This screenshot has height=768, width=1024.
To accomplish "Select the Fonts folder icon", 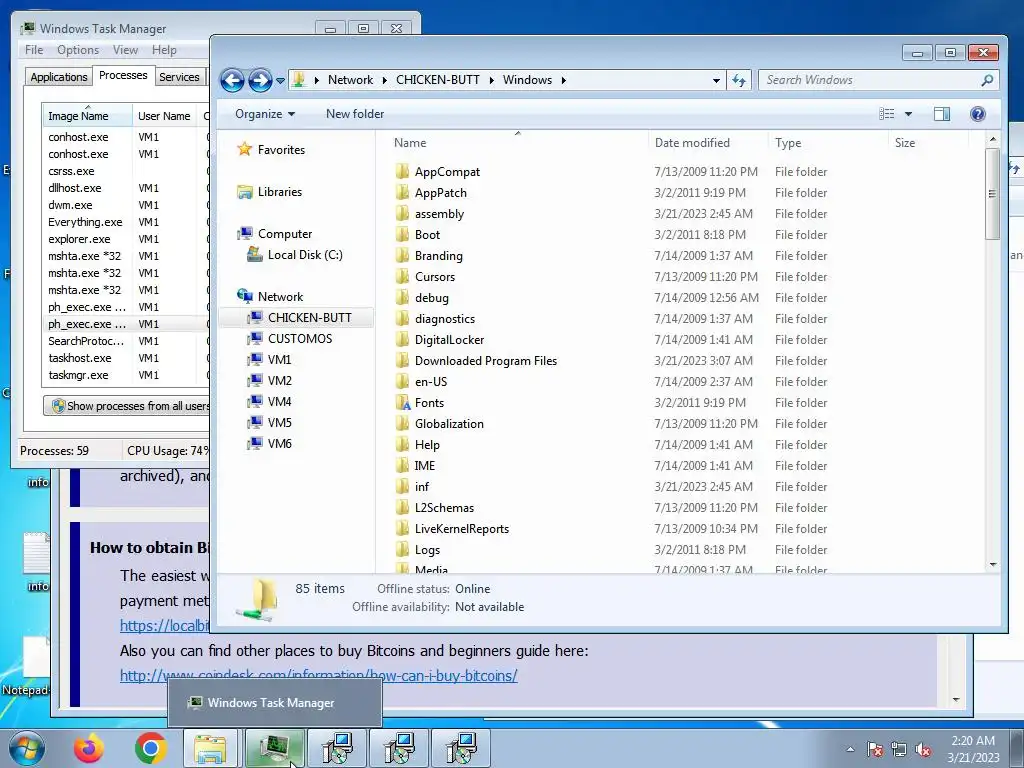I will point(402,402).
